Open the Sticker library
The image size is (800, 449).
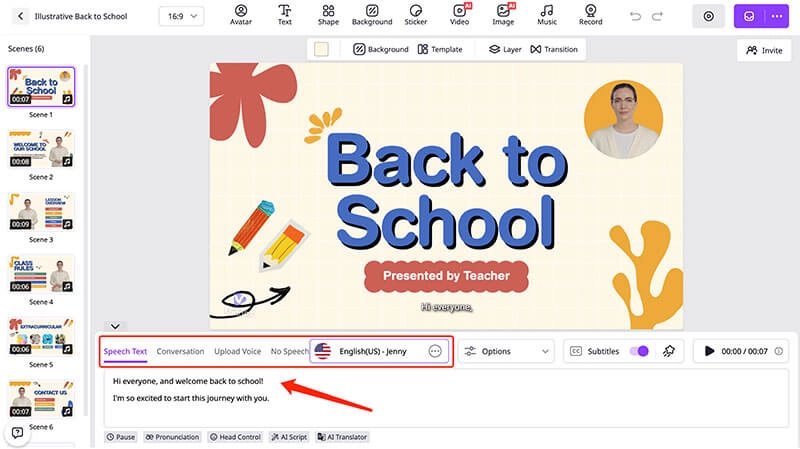point(416,15)
